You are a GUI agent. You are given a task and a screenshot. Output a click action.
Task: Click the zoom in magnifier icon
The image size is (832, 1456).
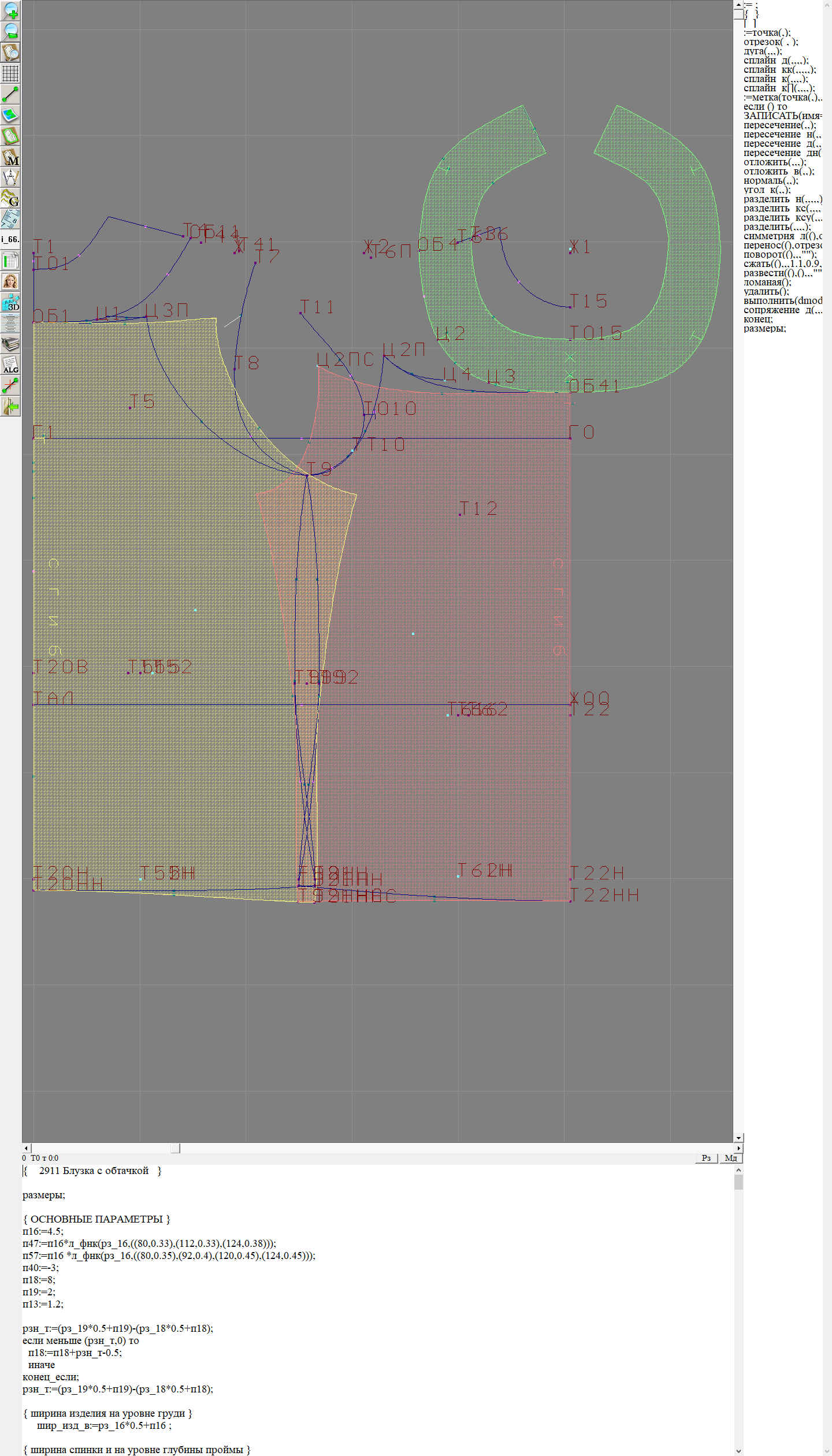point(10,10)
